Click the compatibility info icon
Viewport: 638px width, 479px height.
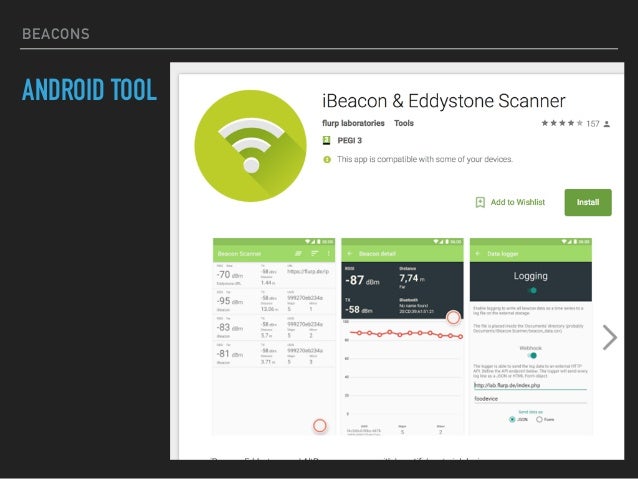[x=327, y=160]
